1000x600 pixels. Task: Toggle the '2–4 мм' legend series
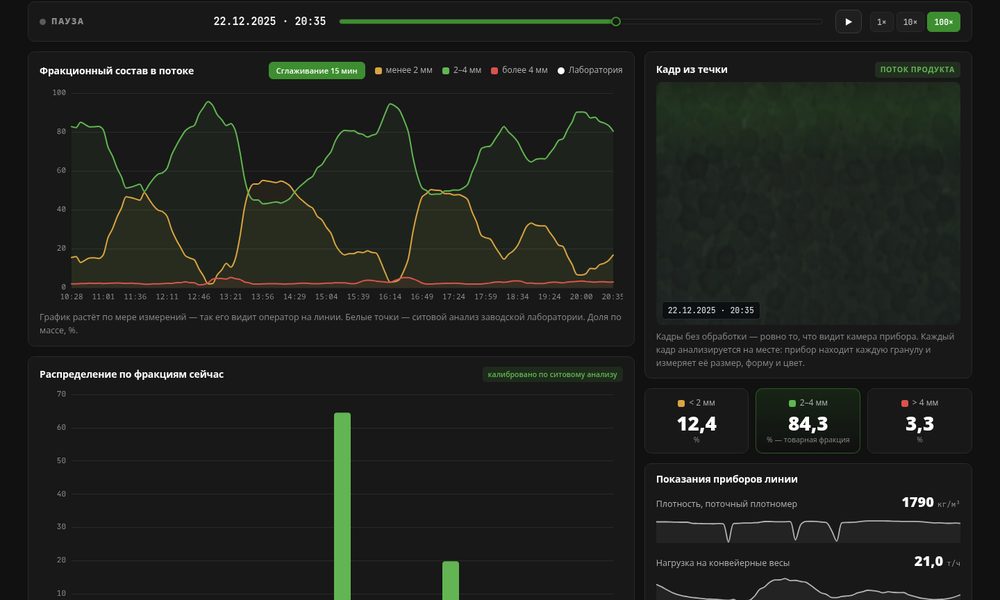pyautogui.click(x=462, y=70)
